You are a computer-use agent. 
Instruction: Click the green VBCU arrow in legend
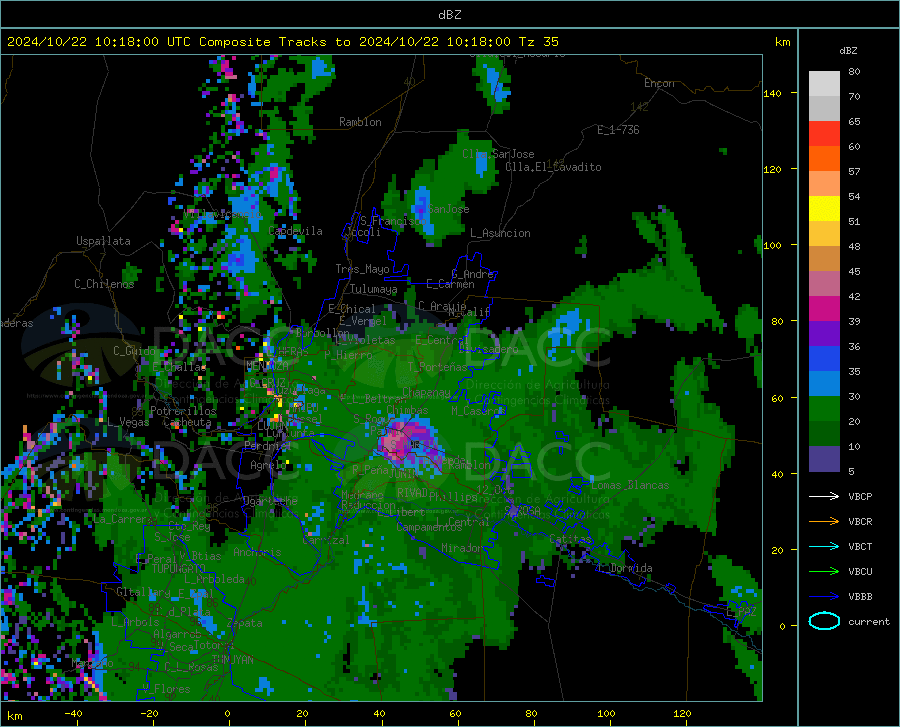(x=824, y=571)
